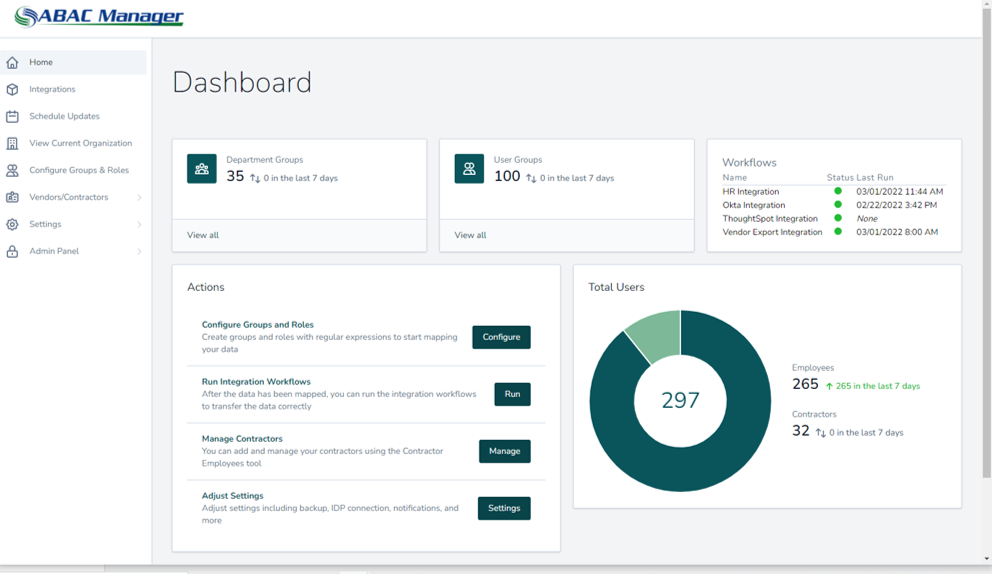Viewport: 992px width, 574px height.
Task: Click the User Groups count 100
Action: click(507, 177)
